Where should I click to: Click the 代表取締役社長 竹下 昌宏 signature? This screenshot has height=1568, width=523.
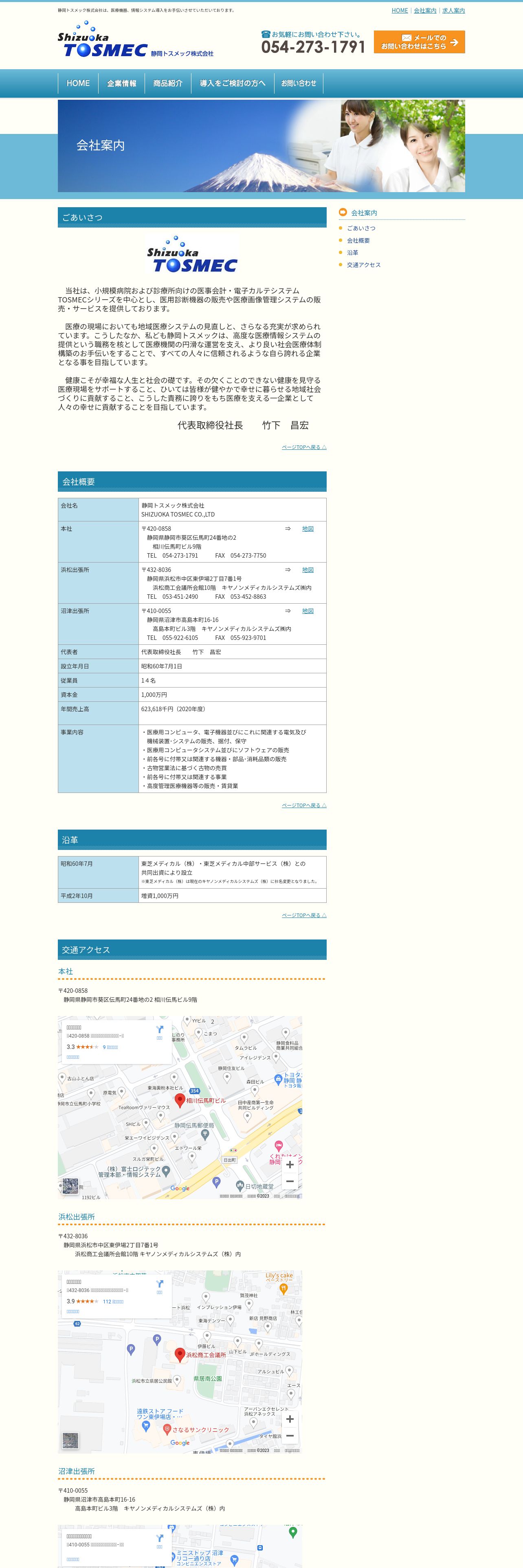(x=243, y=425)
